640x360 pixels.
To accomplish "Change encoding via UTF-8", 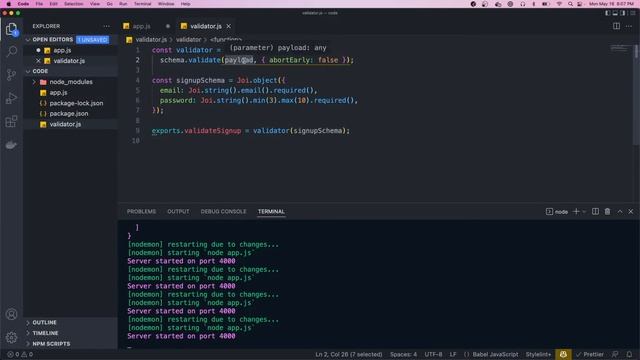I will click(x=433, y=355).
